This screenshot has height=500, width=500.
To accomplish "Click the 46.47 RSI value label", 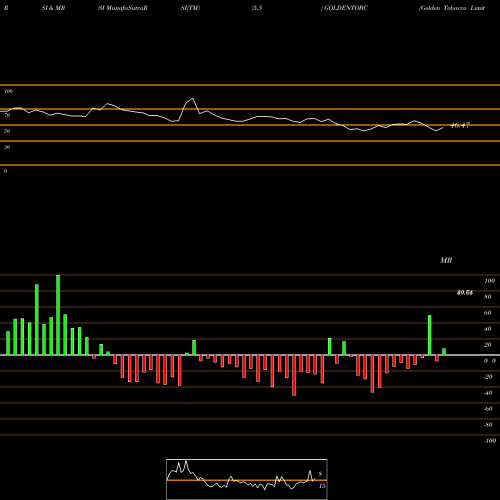I will click(460, 125).
